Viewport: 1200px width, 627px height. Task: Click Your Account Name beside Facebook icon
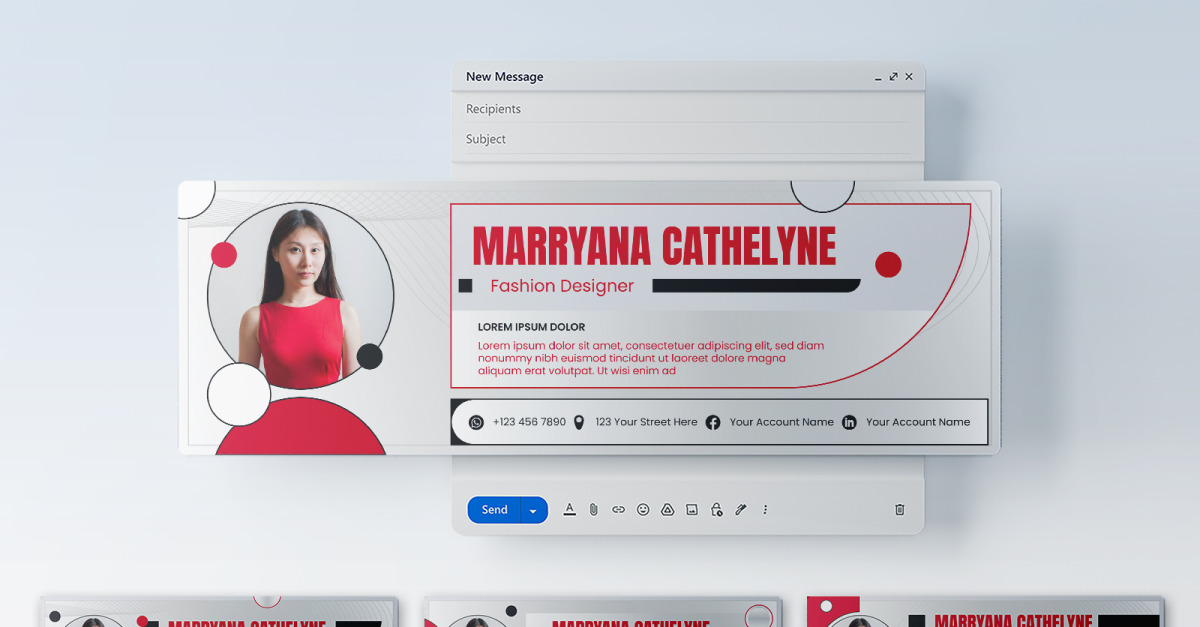click(782, 422)
